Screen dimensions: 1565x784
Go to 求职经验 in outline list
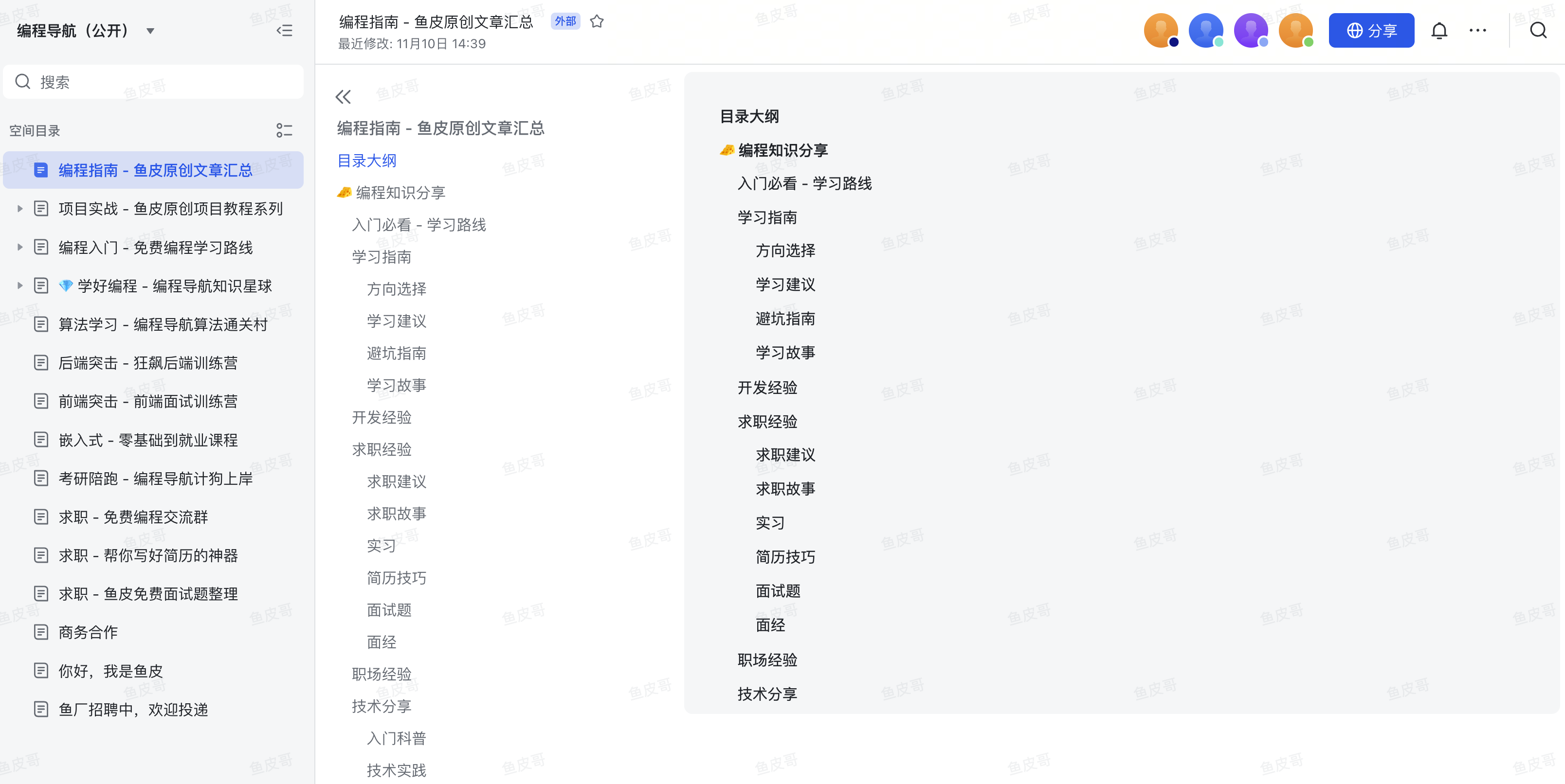tap(382, 449)
